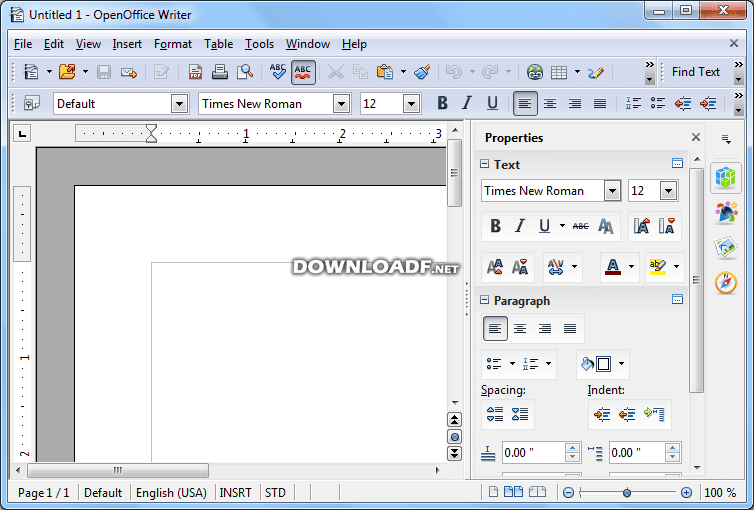Open sidebar Gallery picture icon

tap(726, 247)
